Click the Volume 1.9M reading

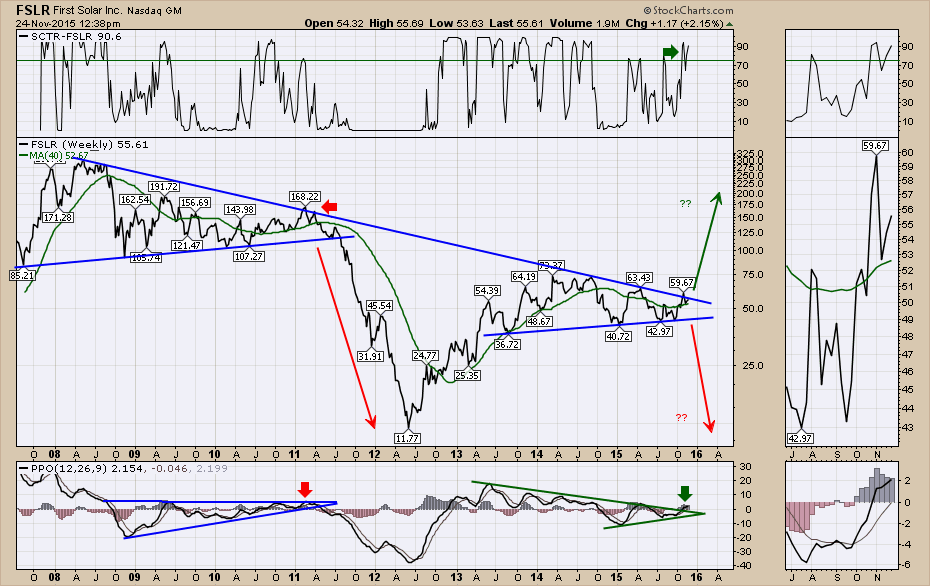click(585, 23)
